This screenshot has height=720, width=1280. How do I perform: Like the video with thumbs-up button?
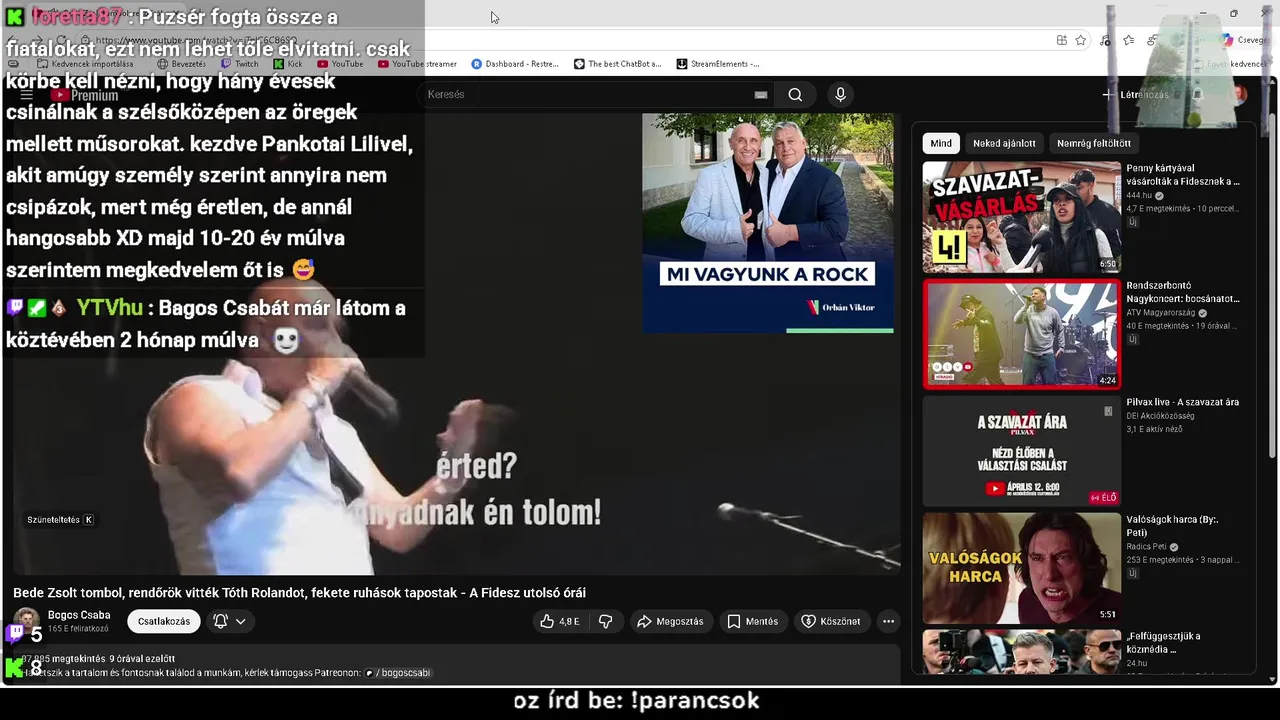coord(560,621)
